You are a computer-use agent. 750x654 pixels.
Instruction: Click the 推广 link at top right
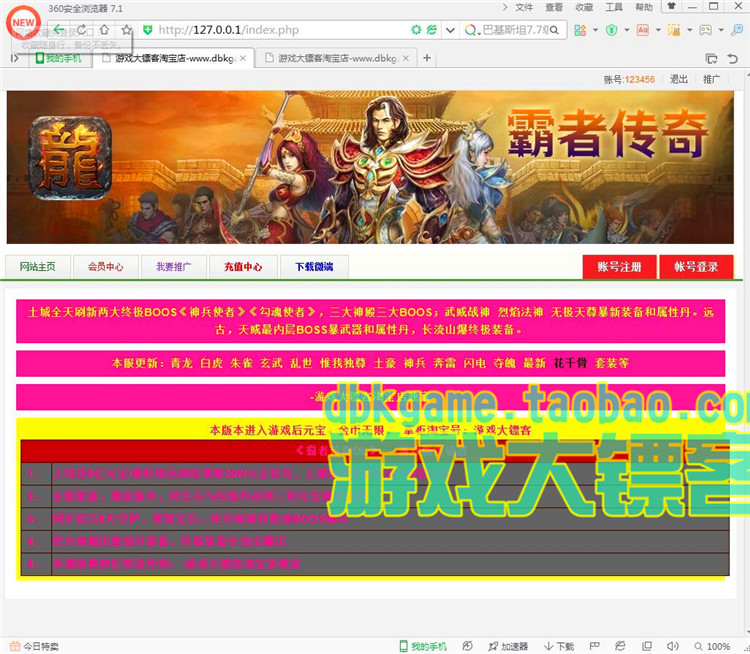tap(711, 79)
